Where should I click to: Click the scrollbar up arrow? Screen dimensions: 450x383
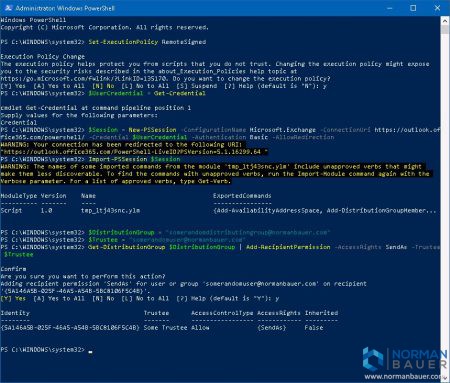(x=445, y=21)
